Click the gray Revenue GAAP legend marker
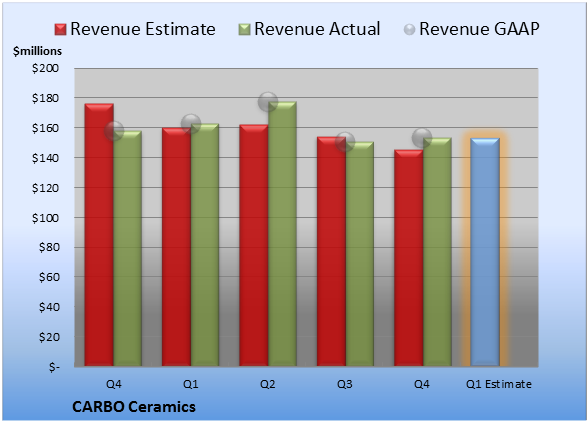The width and height of the screenshot is (588, 422). (x=410, y=29)
